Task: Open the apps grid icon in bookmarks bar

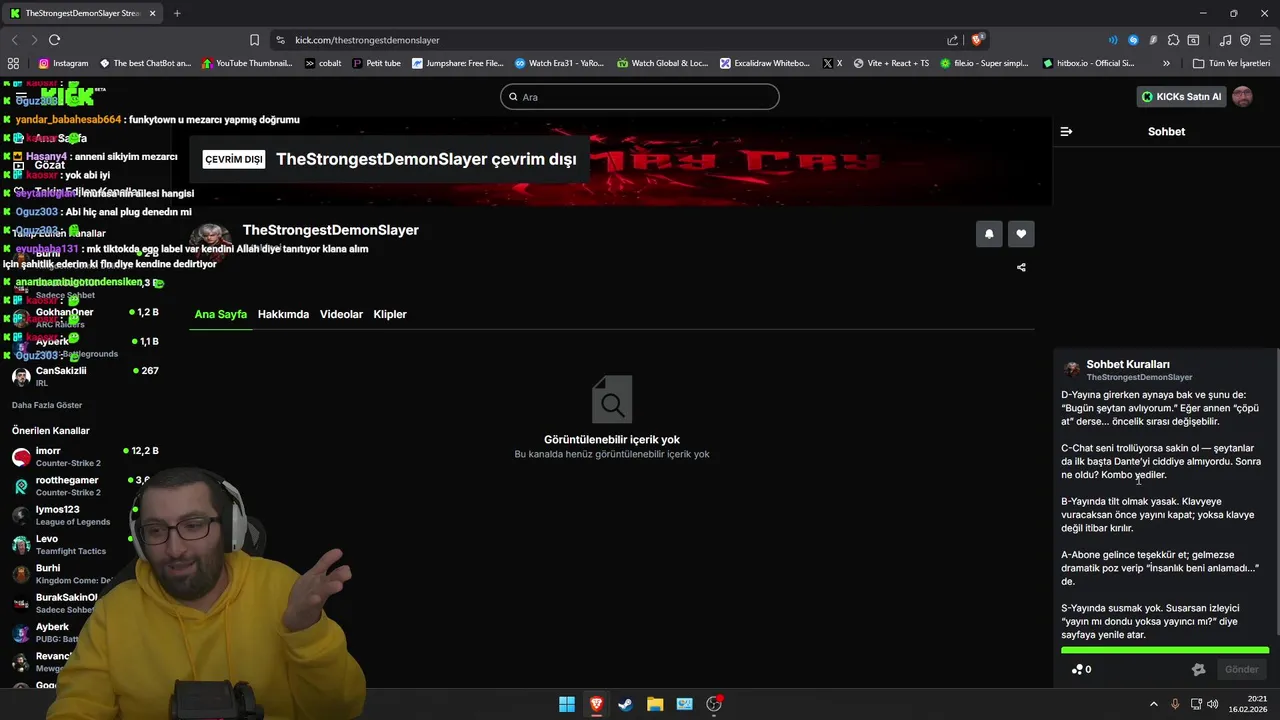Action: [13, 63]
